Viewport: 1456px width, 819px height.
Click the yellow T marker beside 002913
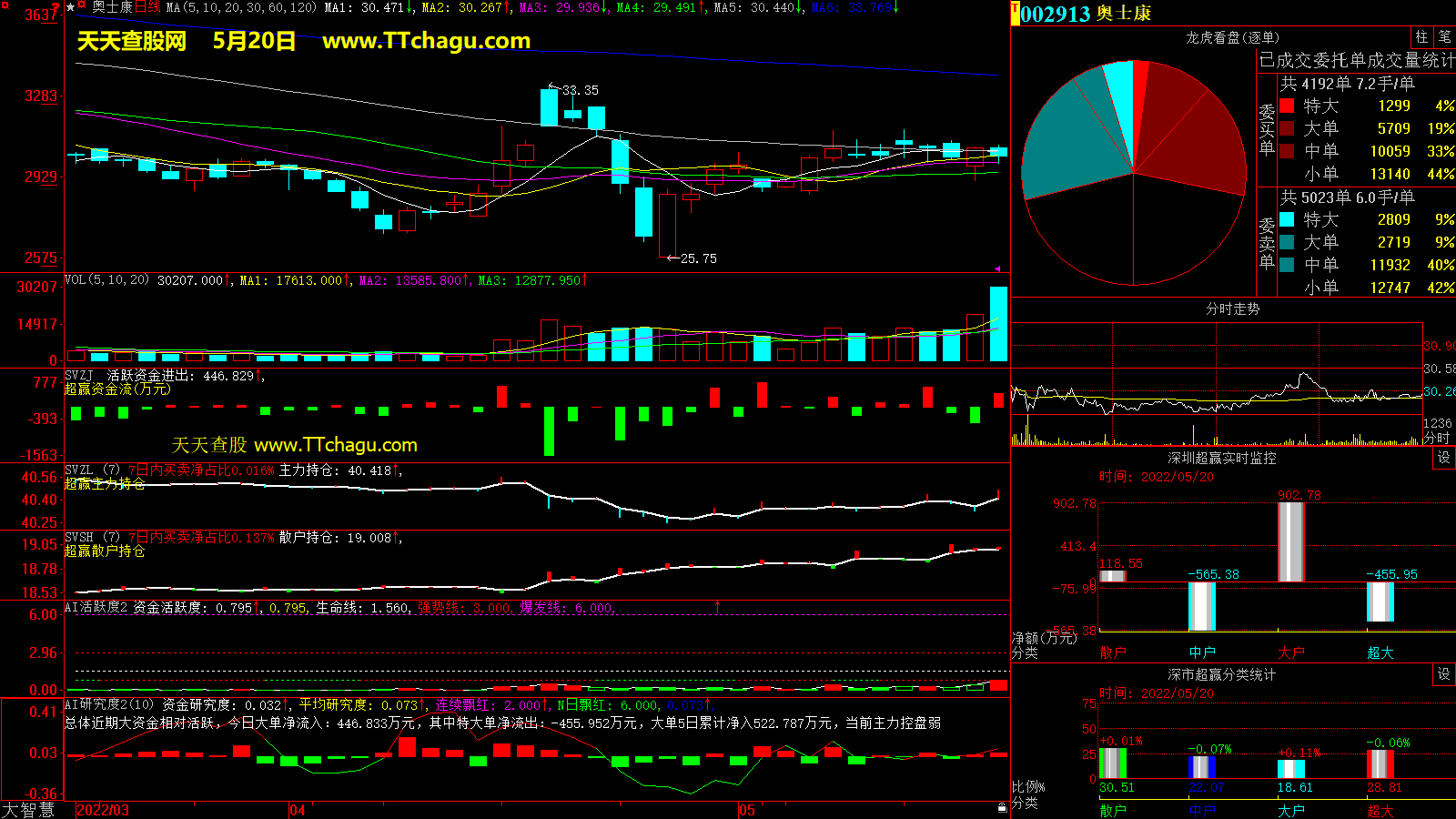1016,14
